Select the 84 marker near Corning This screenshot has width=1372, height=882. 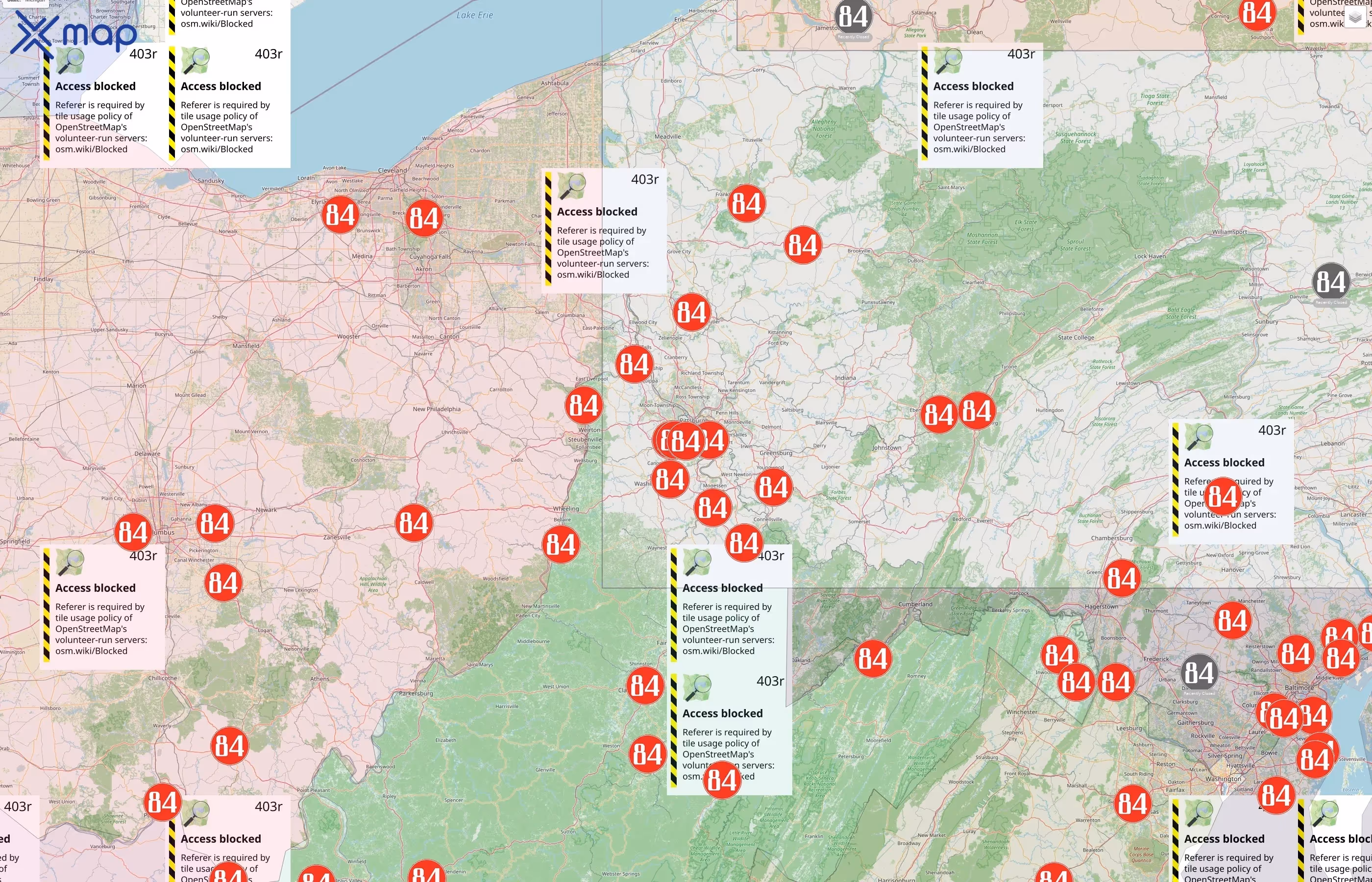(1257, 13)
